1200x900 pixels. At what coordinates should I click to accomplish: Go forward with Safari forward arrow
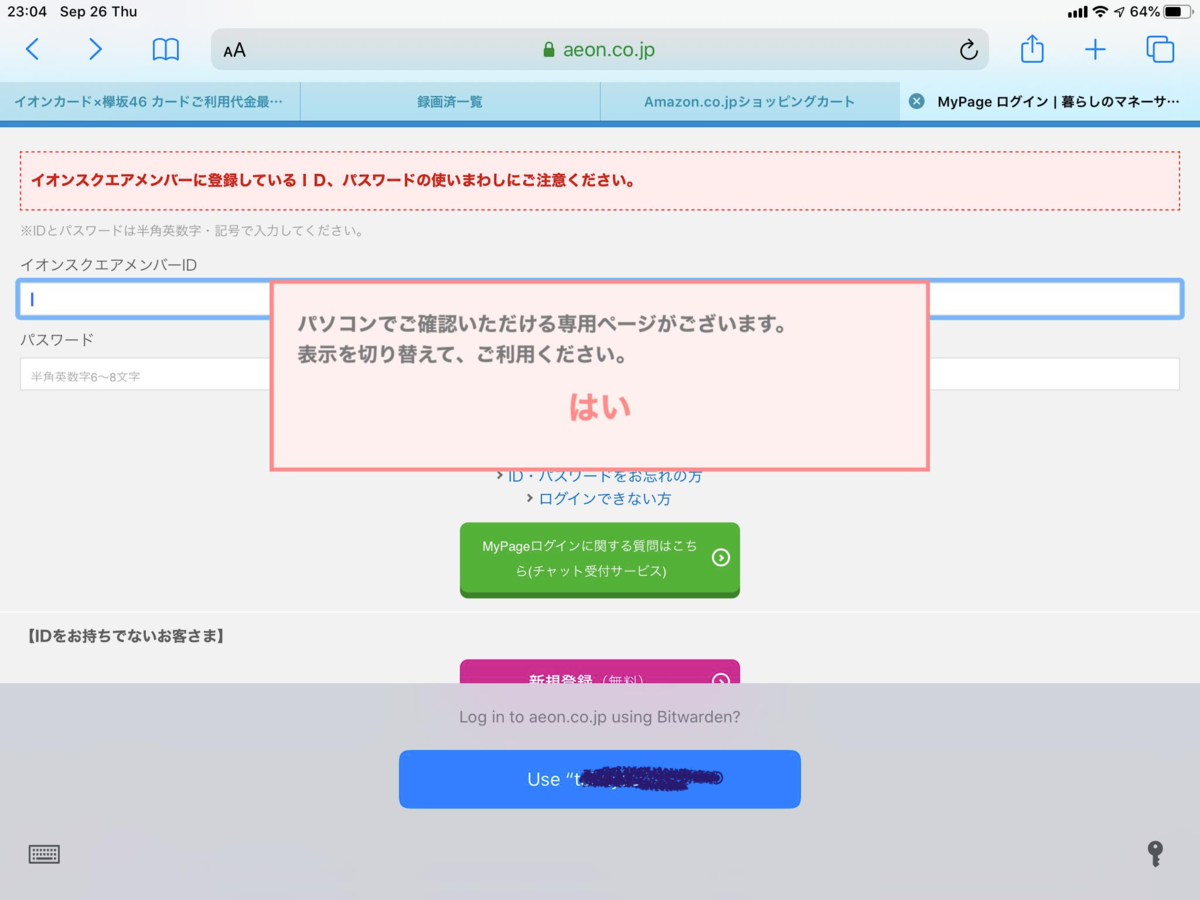[95, 49]
